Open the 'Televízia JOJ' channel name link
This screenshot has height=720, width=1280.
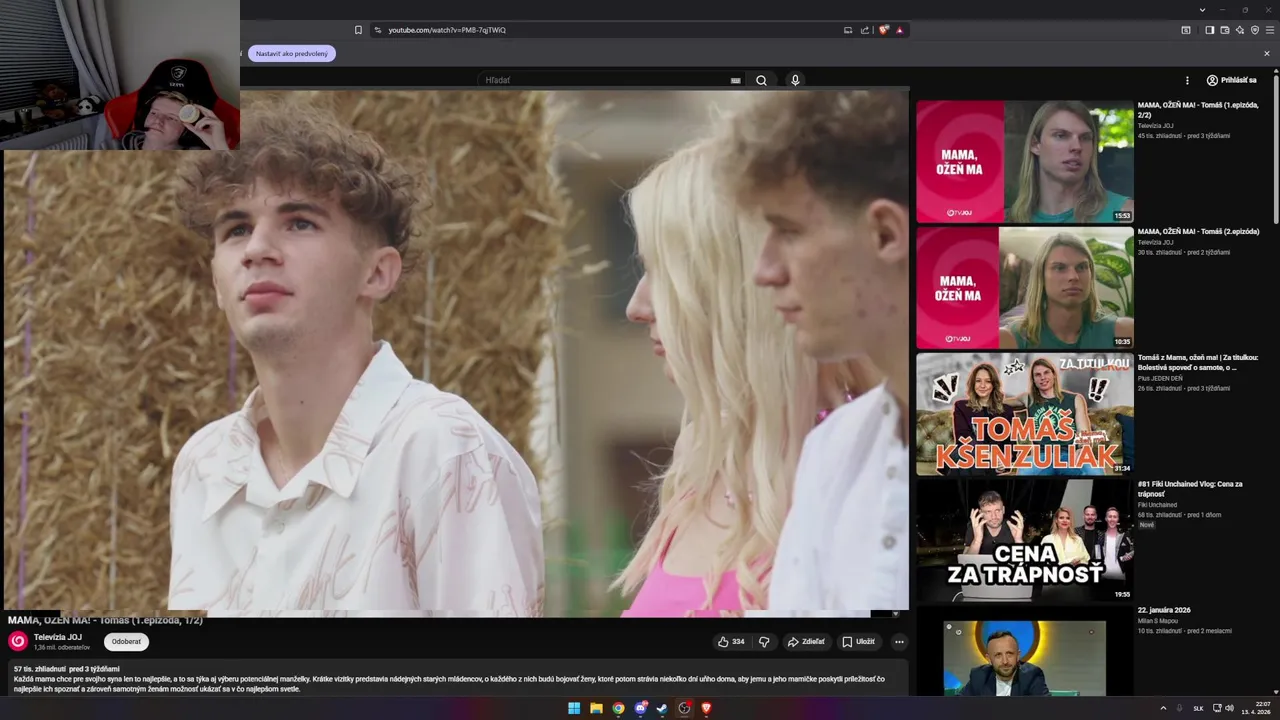pyautogui.click(x=58, y=637)
